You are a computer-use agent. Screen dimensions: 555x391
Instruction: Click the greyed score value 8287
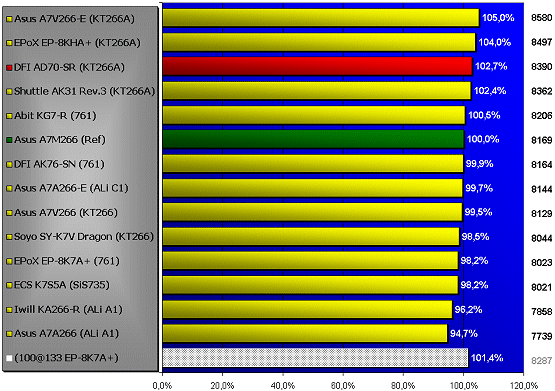(542, 360)
